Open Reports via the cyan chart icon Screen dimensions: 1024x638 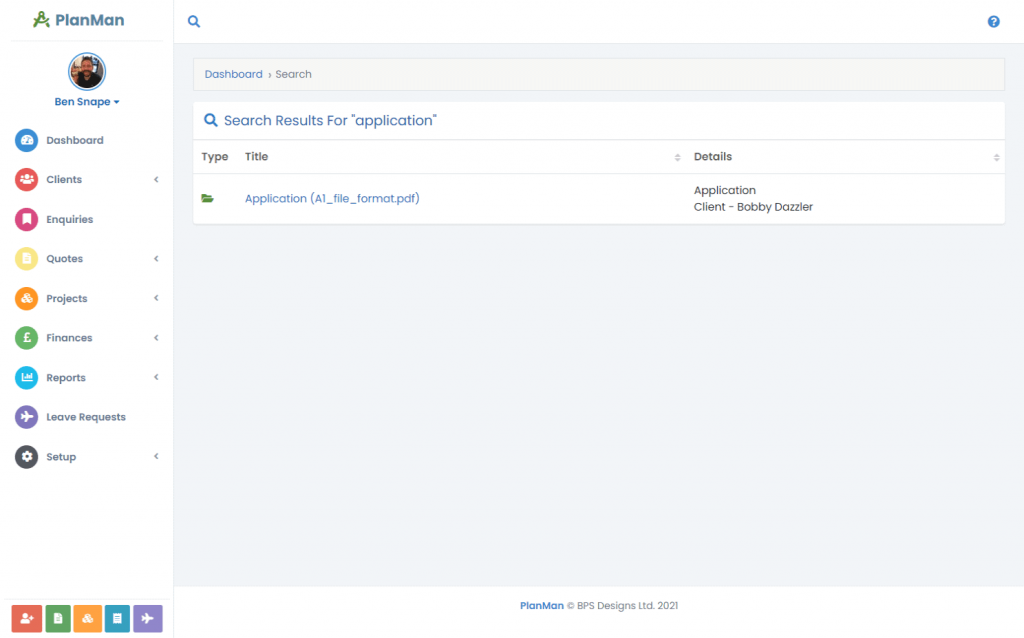(27, 377)
